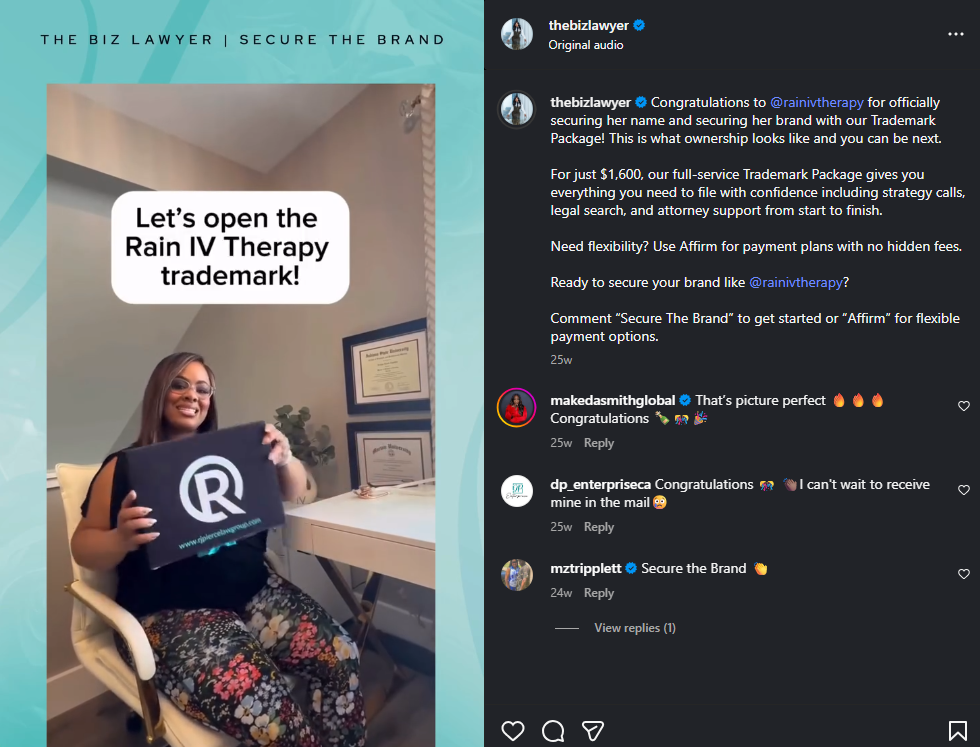Share the post via paper plane icon

[592, 730]
